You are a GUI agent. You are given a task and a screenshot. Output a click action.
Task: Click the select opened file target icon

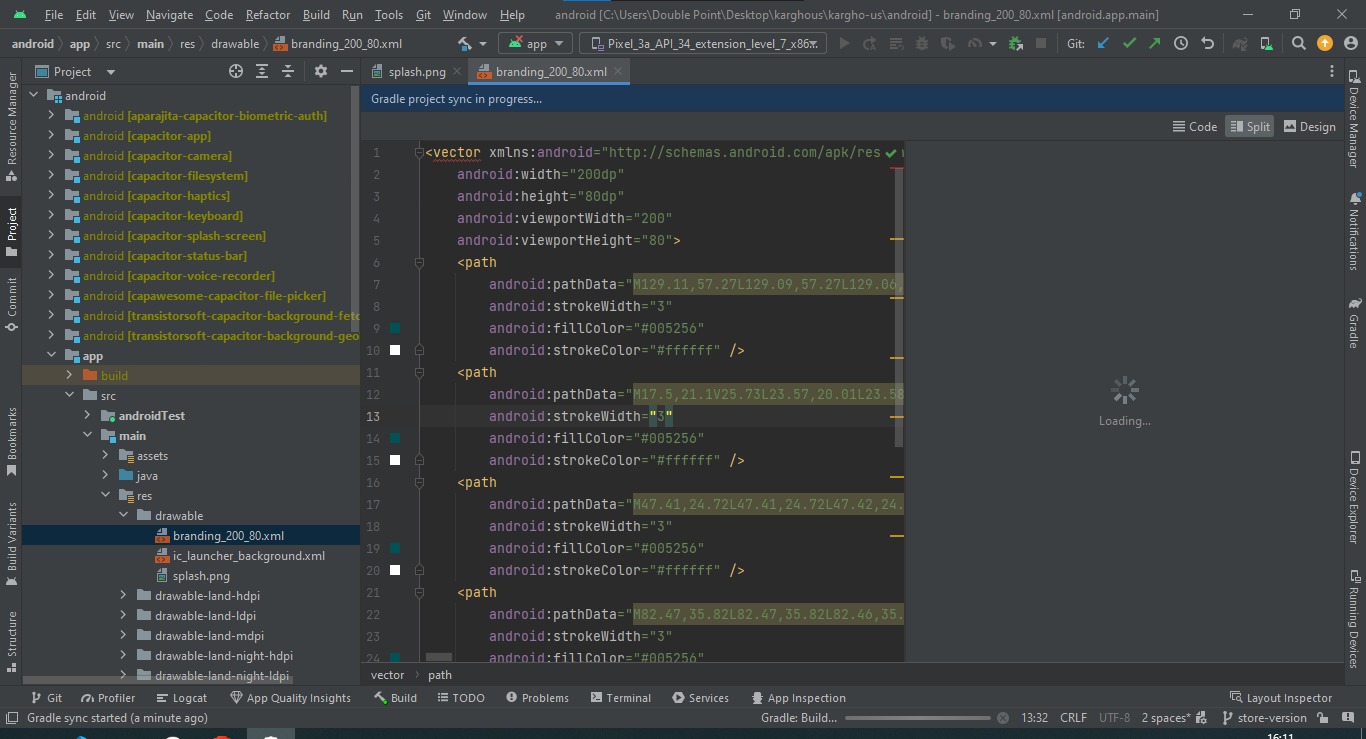coord(236,71)
